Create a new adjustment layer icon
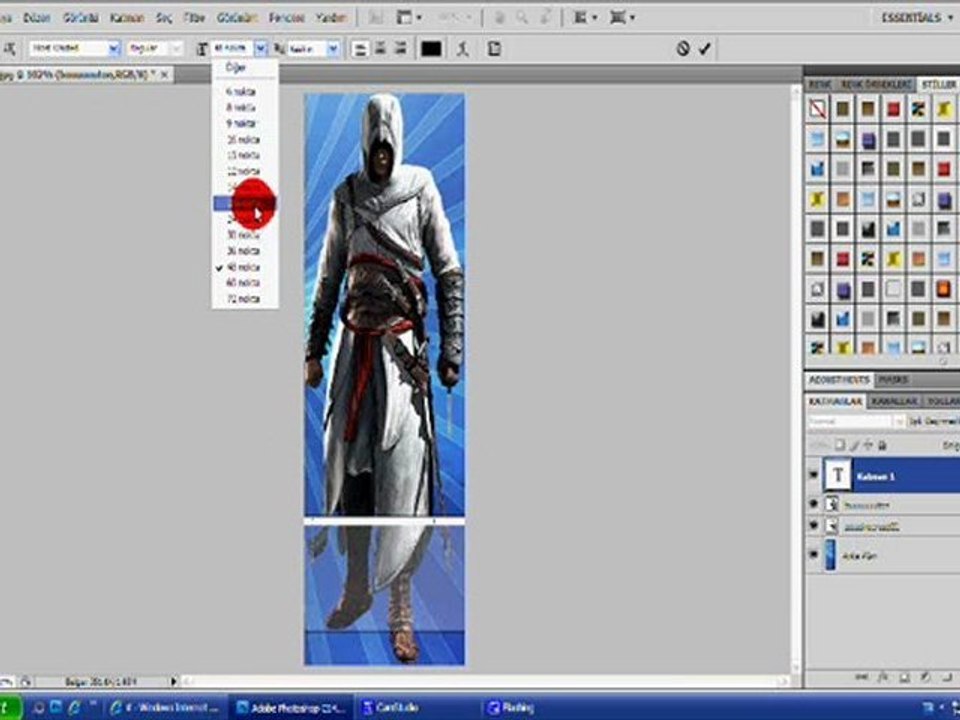The width and height of the screenshot is (960, 720). pyautogui.click(x=926, y=677)
